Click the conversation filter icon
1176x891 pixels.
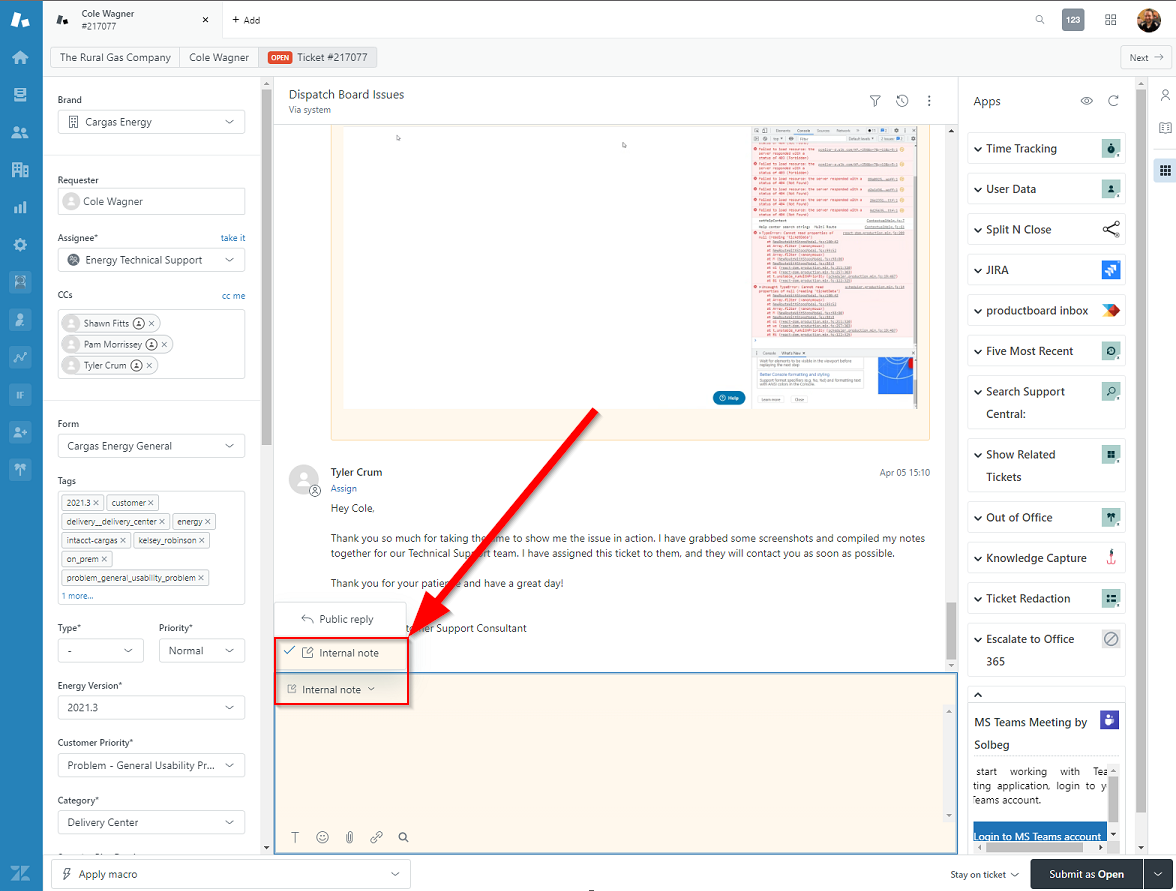[x=874, y=100]
